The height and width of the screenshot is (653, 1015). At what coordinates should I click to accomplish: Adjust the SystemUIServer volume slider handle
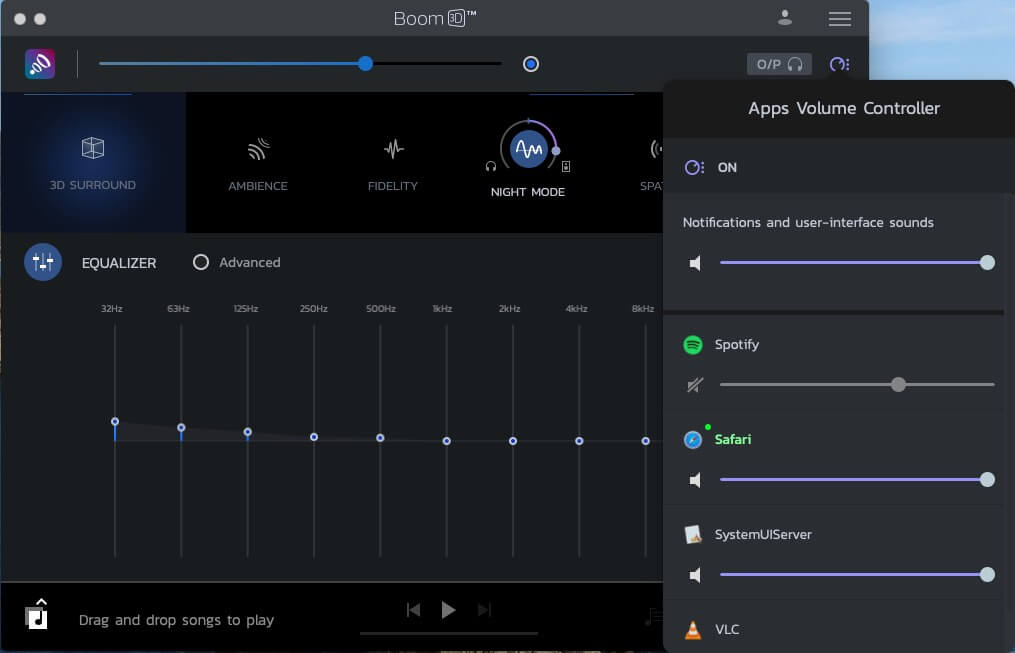987,574
